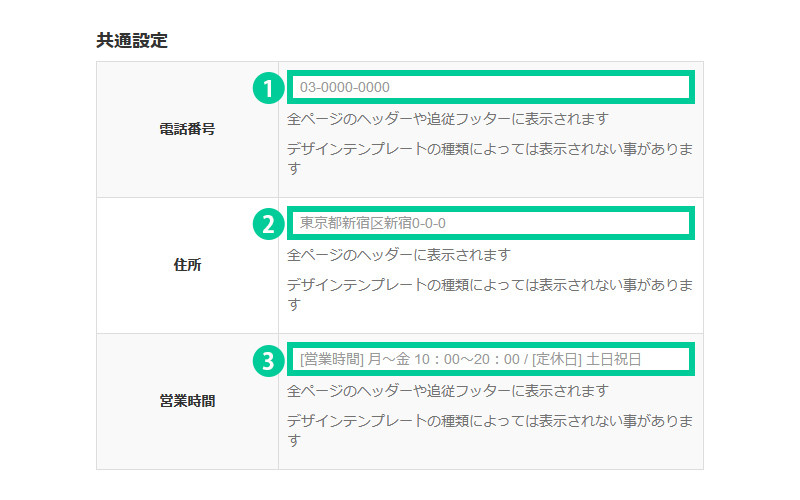800x500 pixels.
Task: Click the header/footer display note under hours field
Action: tap(447, 391)
